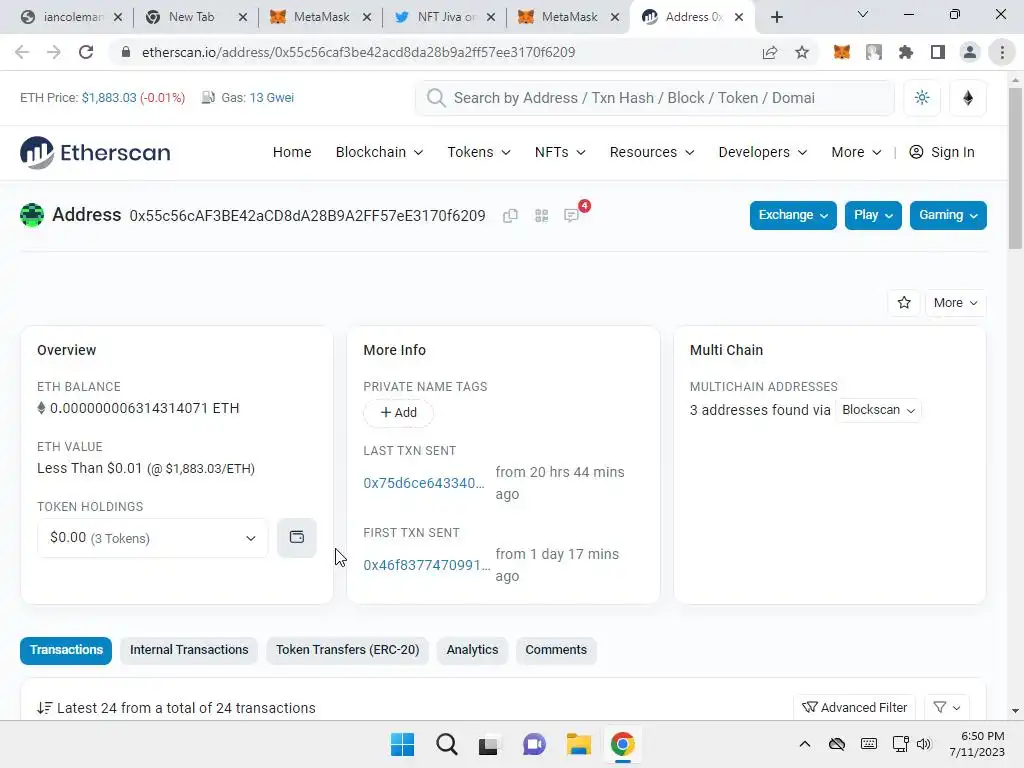Open first transaction 0x46f8377470991 link
The height and width of the screenshot is (768, 1024).
[x=426, y=565]
